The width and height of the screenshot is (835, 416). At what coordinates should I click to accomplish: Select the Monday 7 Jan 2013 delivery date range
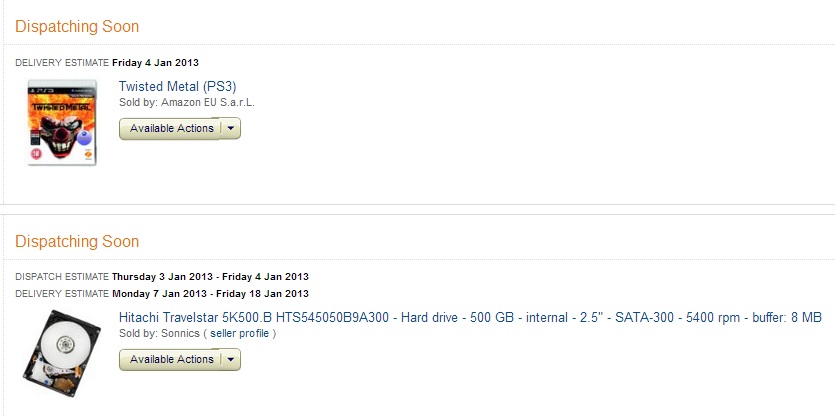(x=210, y=293)
